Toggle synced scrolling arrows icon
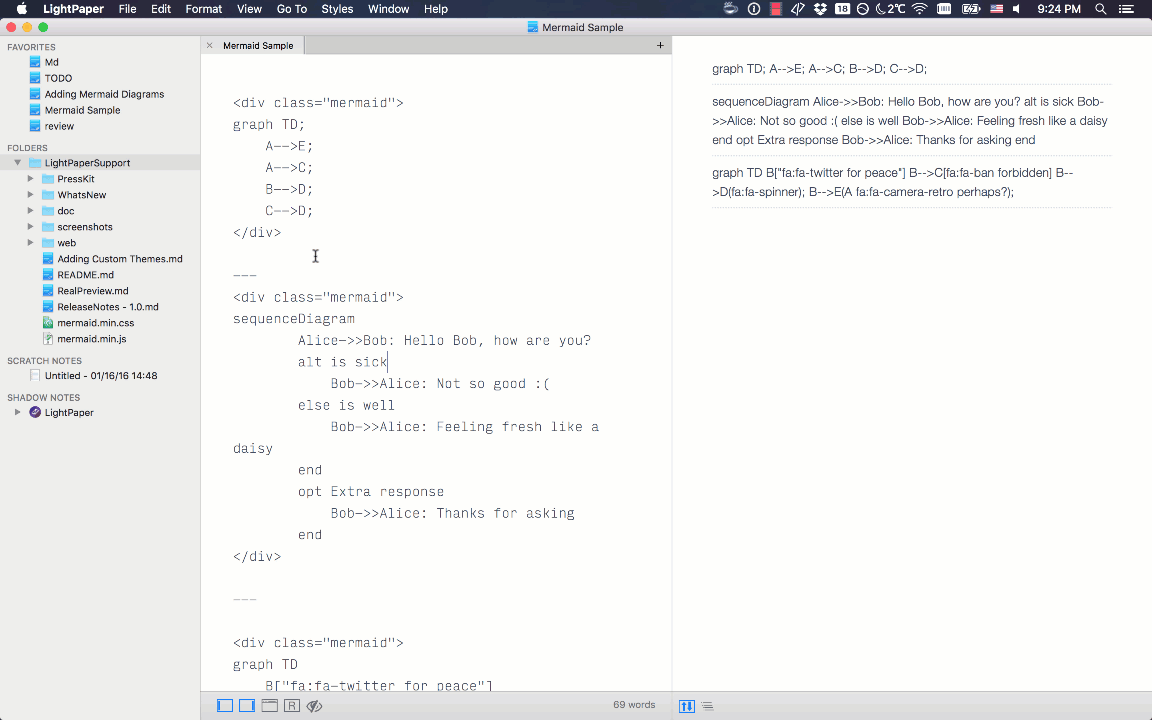 coord(686,705)
